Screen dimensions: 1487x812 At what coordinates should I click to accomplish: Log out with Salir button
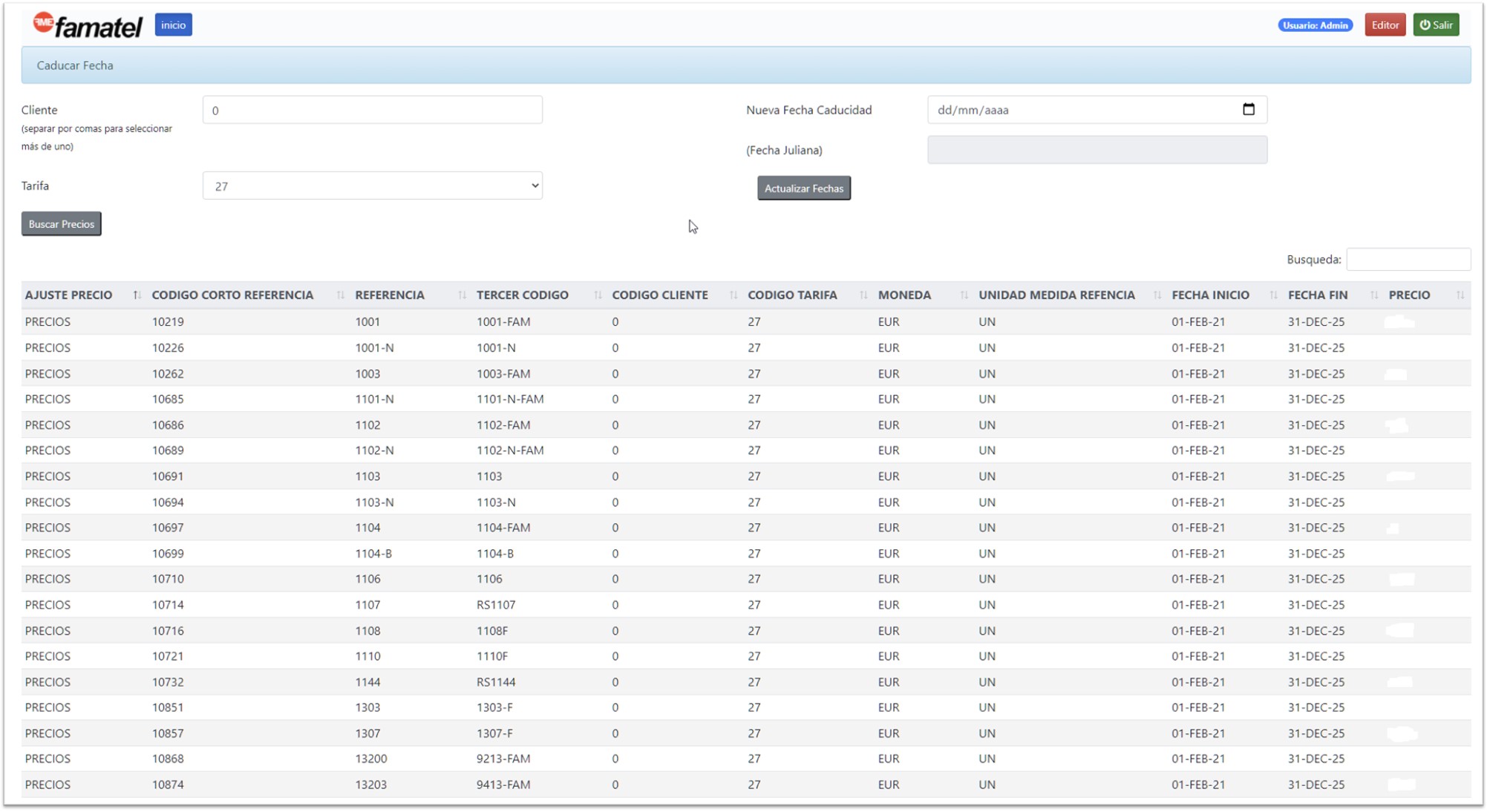[x=1436, y=25]
